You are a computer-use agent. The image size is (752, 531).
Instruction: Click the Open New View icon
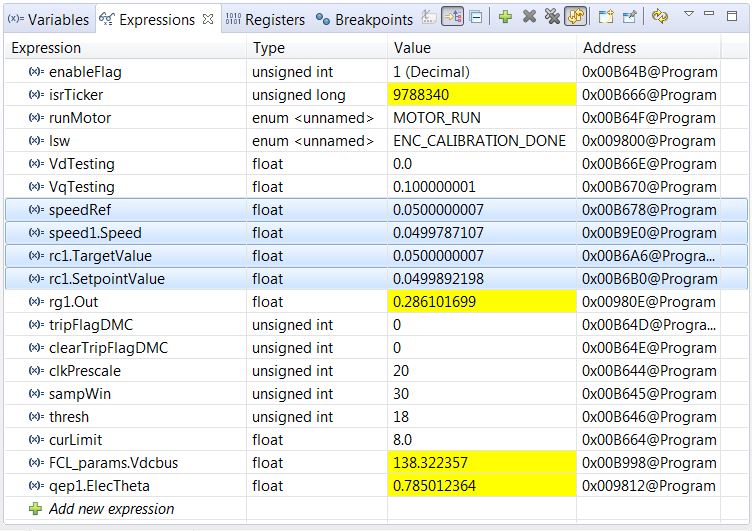click(606, 18)
